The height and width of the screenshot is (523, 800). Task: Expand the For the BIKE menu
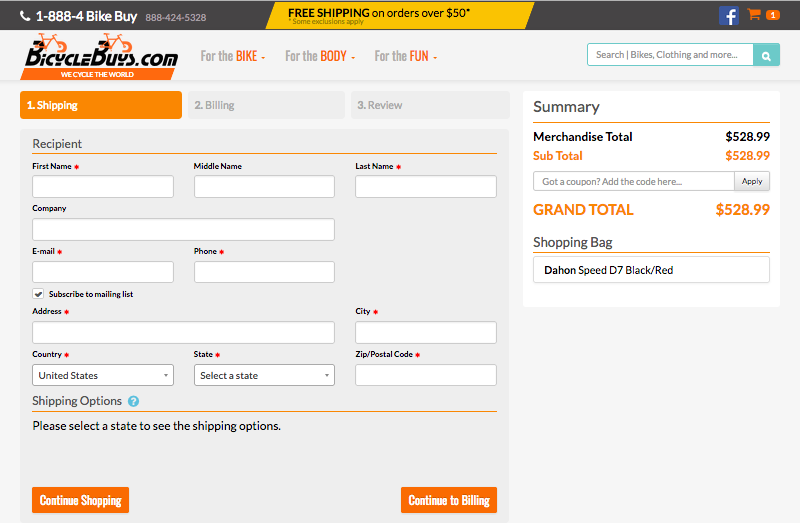[232, 56]
